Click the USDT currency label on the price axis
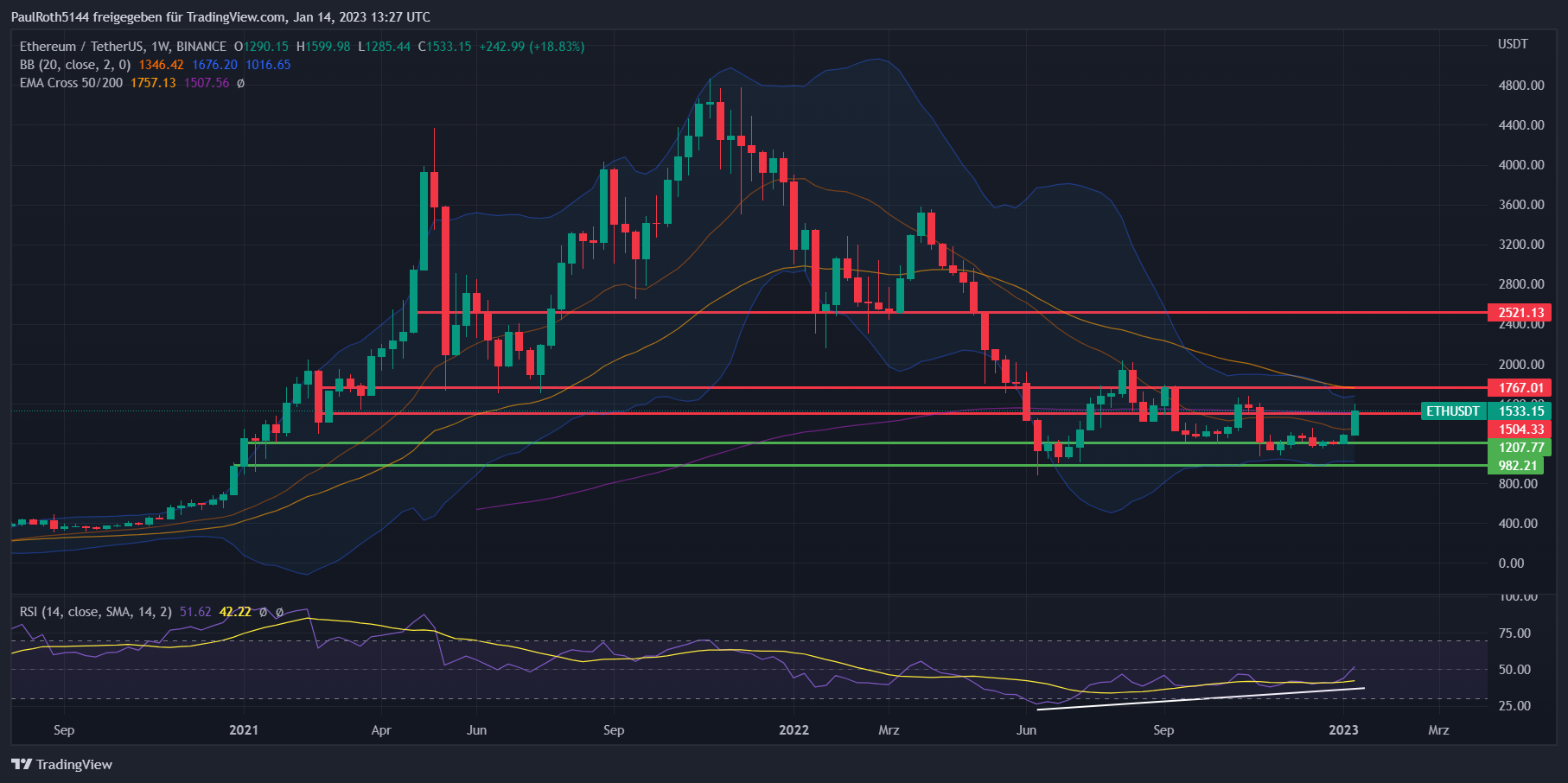Image resolution: width=1568 pixels, height=783 pixels. (1513, 44)
